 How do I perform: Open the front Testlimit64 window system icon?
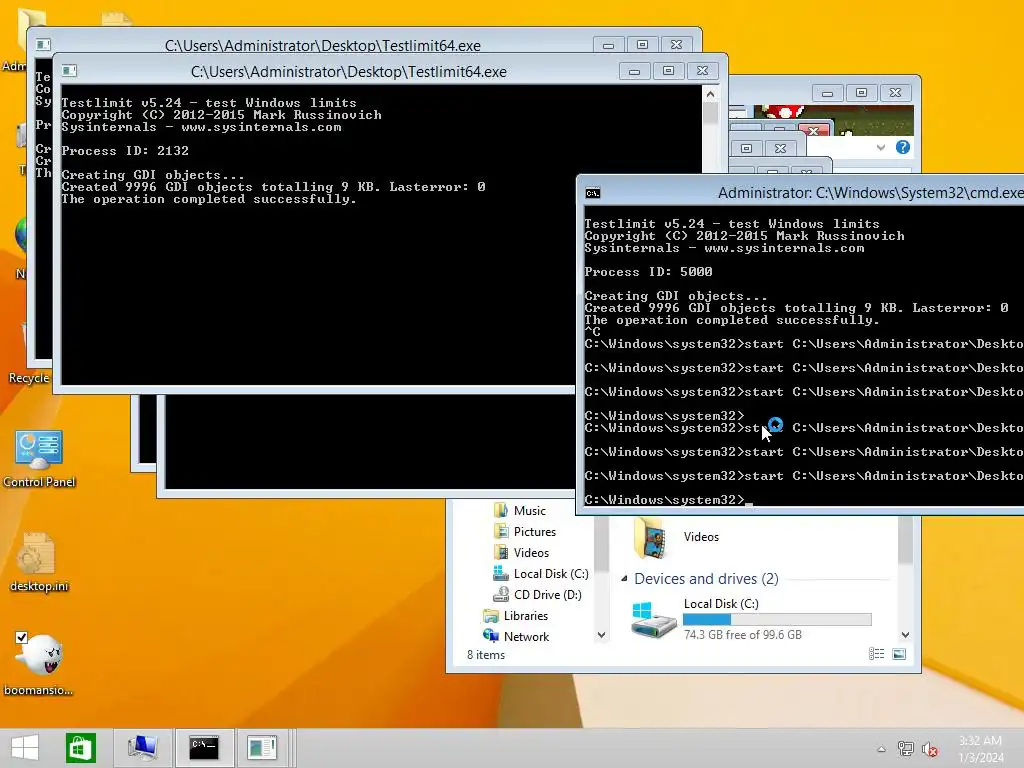click(x=69, y=71)
